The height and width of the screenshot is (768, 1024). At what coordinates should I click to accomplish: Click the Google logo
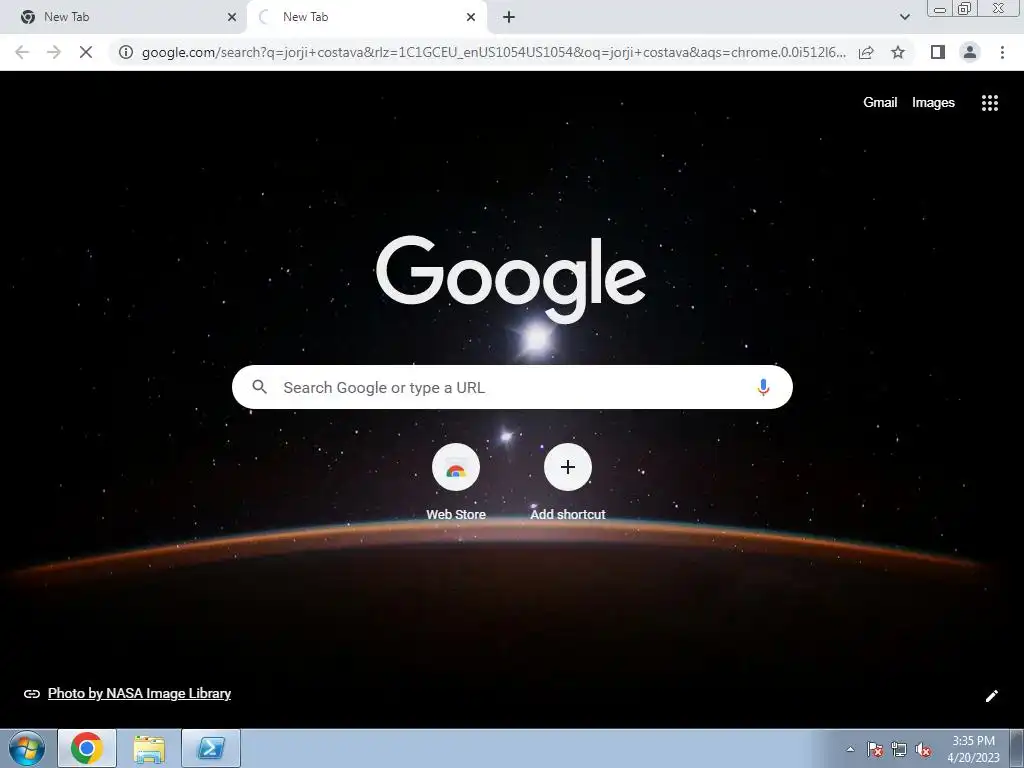[511, 279]
